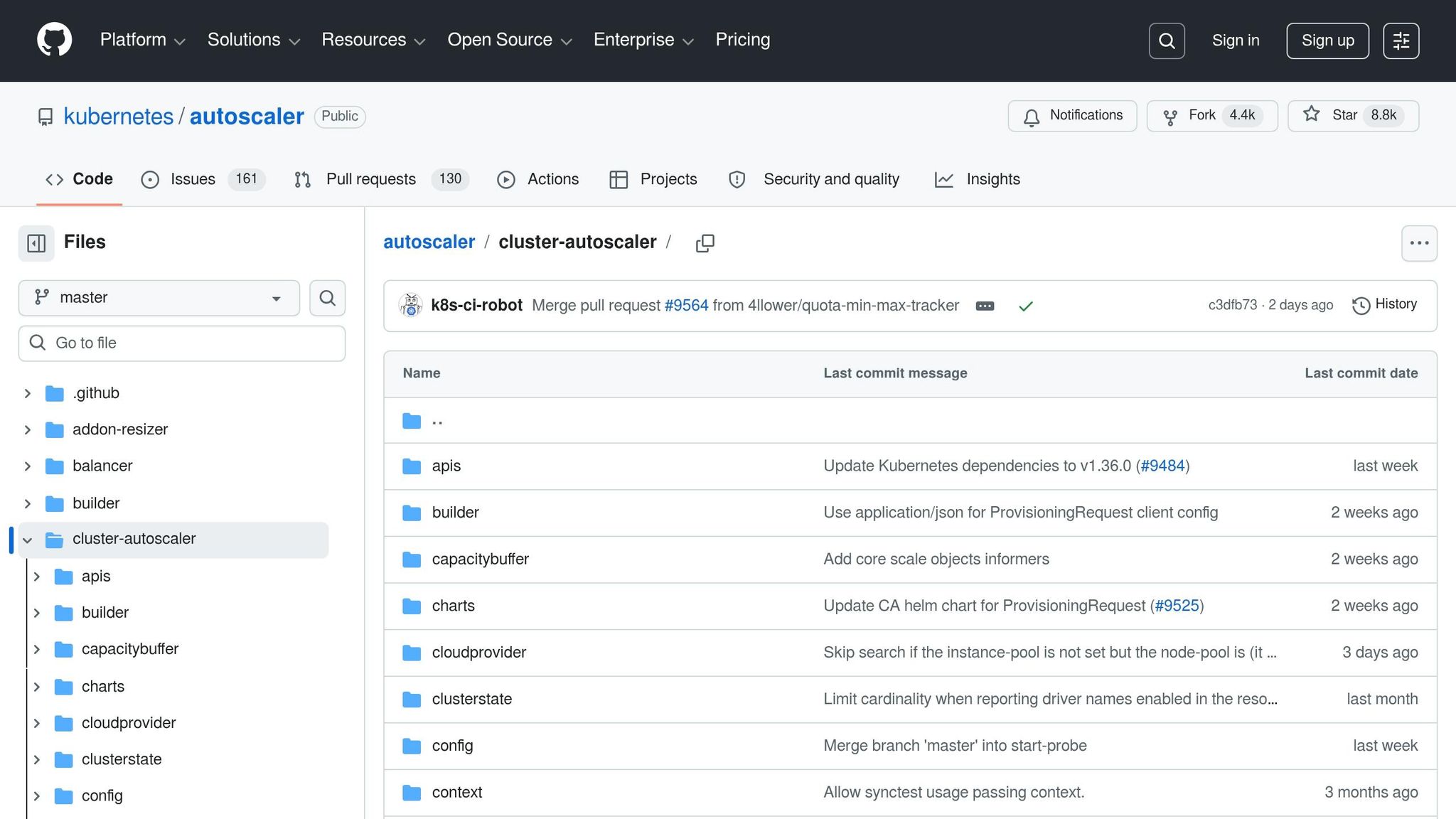The width and height of the screenshot is (1456, 819).
Task: Open #9525 link in charts row
Action: (x=1177, y=606)
